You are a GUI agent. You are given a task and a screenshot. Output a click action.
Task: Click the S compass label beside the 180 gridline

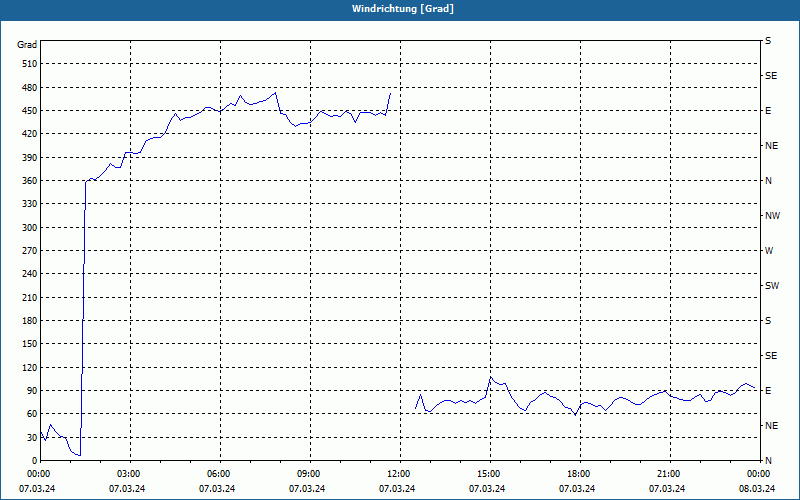coord(768,321)
